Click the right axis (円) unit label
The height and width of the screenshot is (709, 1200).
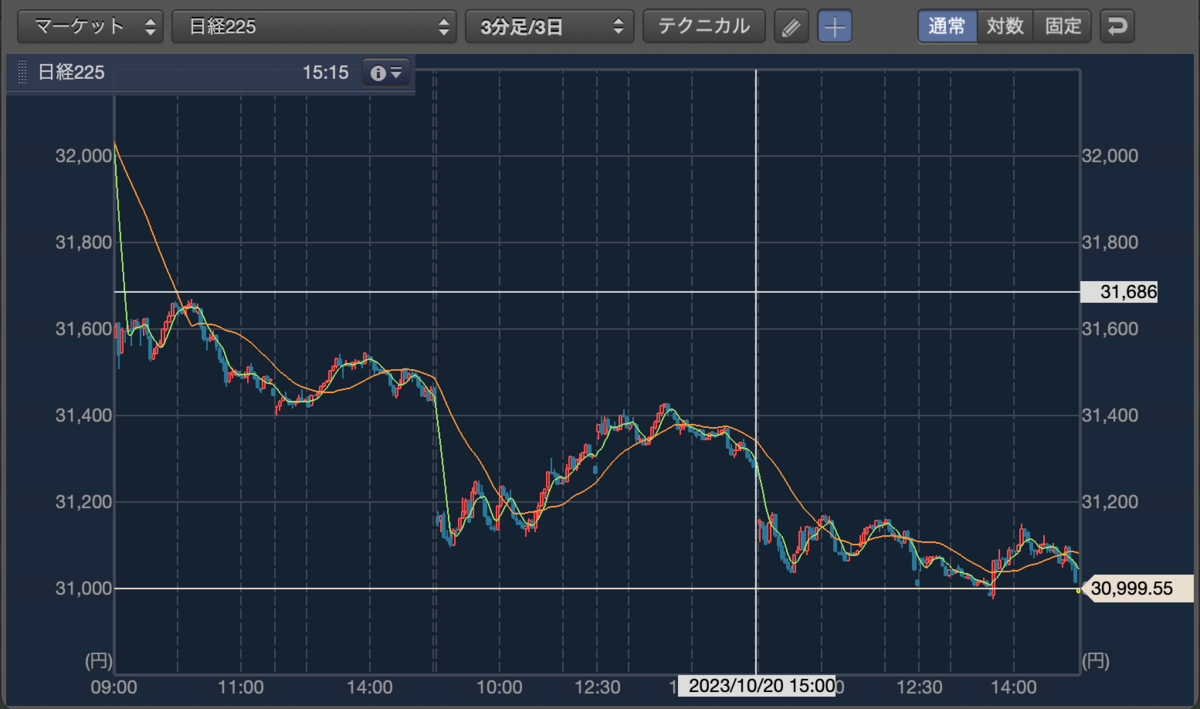click(1096, 660)
